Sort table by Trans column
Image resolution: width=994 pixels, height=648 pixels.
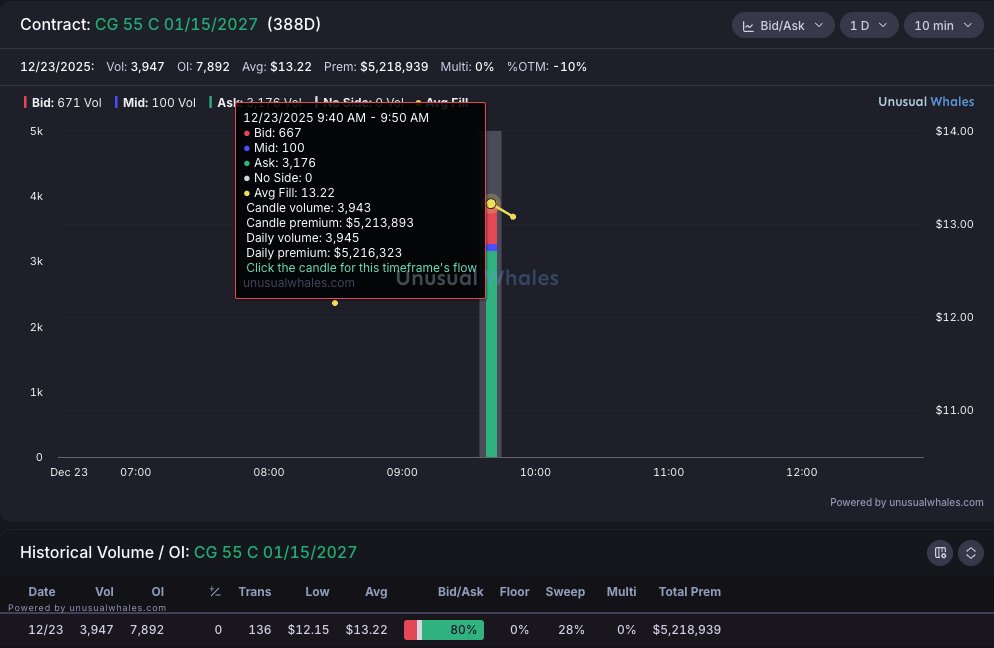(255, 592)
